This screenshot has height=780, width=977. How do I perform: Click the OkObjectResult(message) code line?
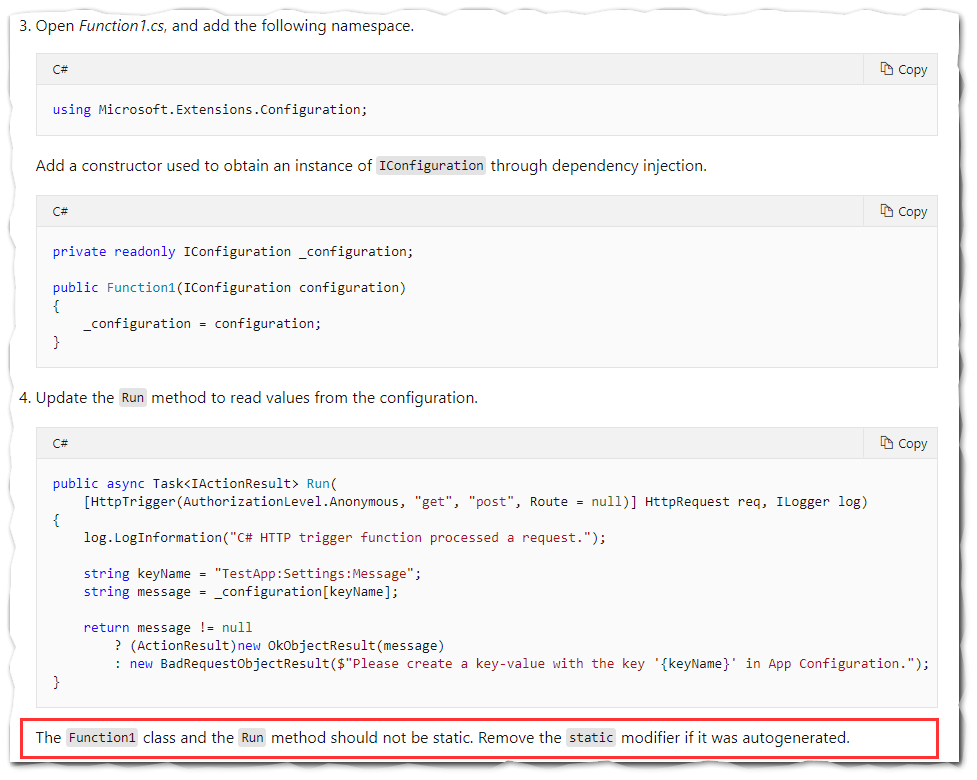point(280,645)
